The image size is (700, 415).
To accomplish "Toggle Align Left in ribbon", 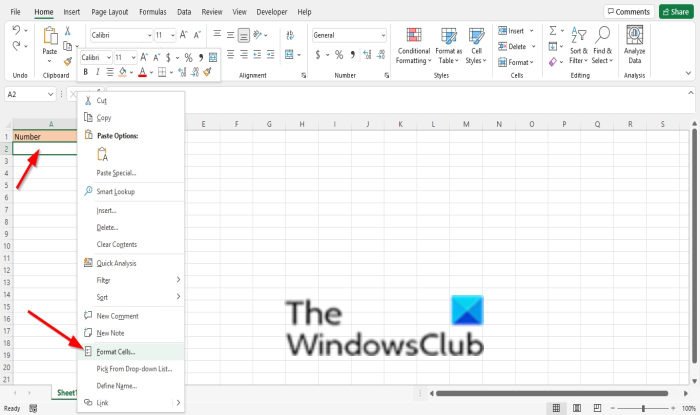I will (230, 55).
